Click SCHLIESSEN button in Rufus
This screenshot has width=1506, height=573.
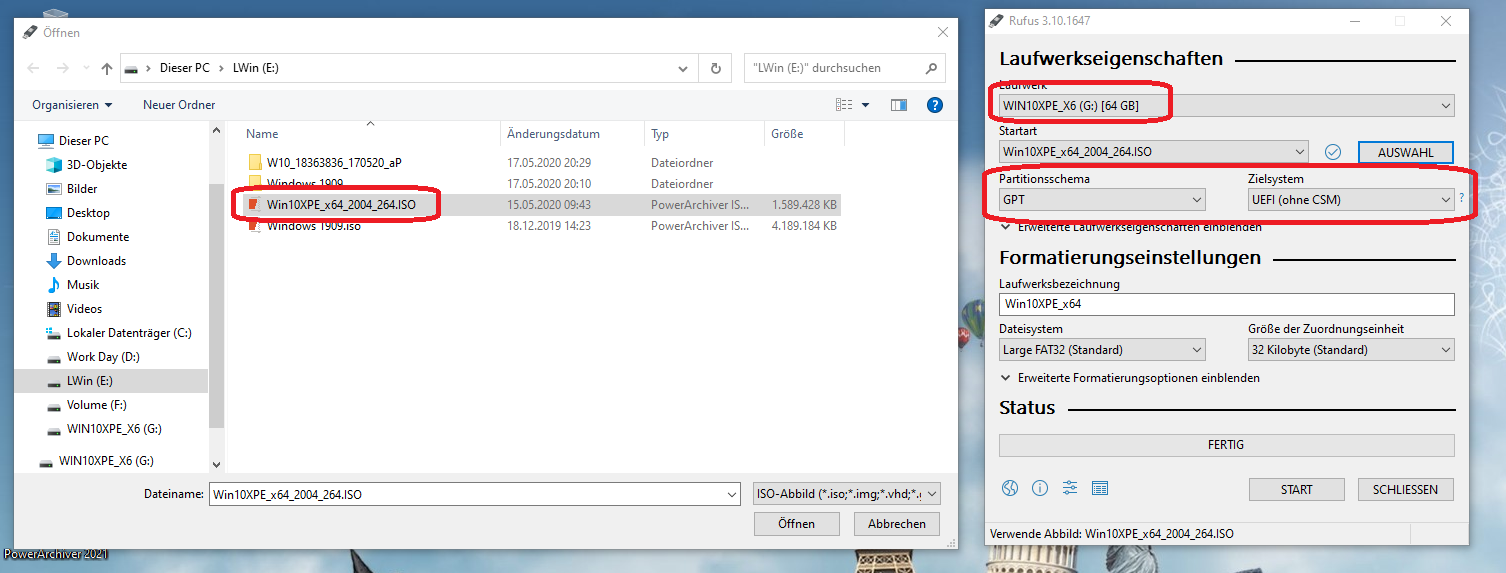click(1405, 489)
